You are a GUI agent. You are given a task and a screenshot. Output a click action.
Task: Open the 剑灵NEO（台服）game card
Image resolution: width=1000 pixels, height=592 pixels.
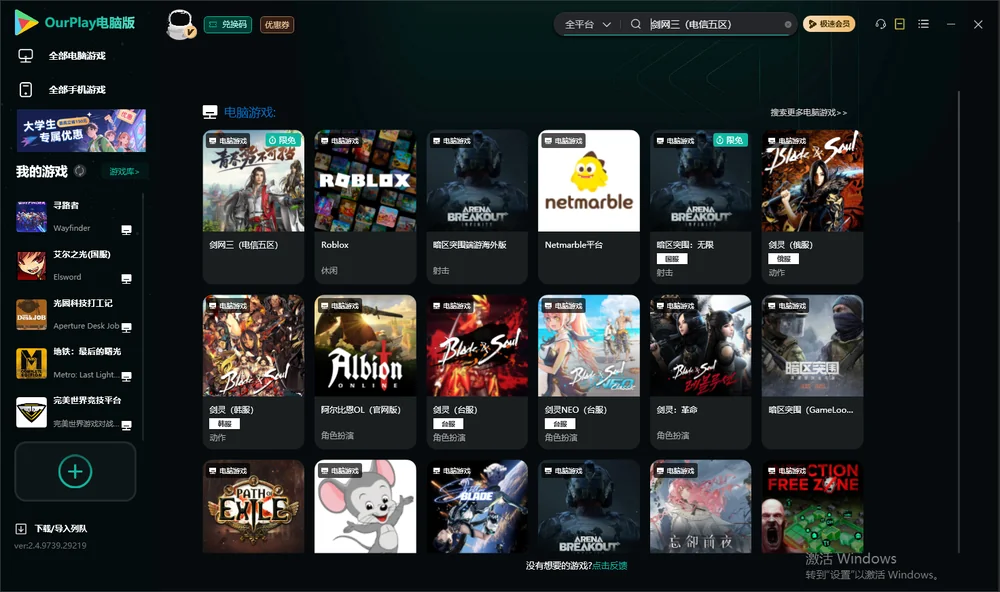click(x=589, y=372)
